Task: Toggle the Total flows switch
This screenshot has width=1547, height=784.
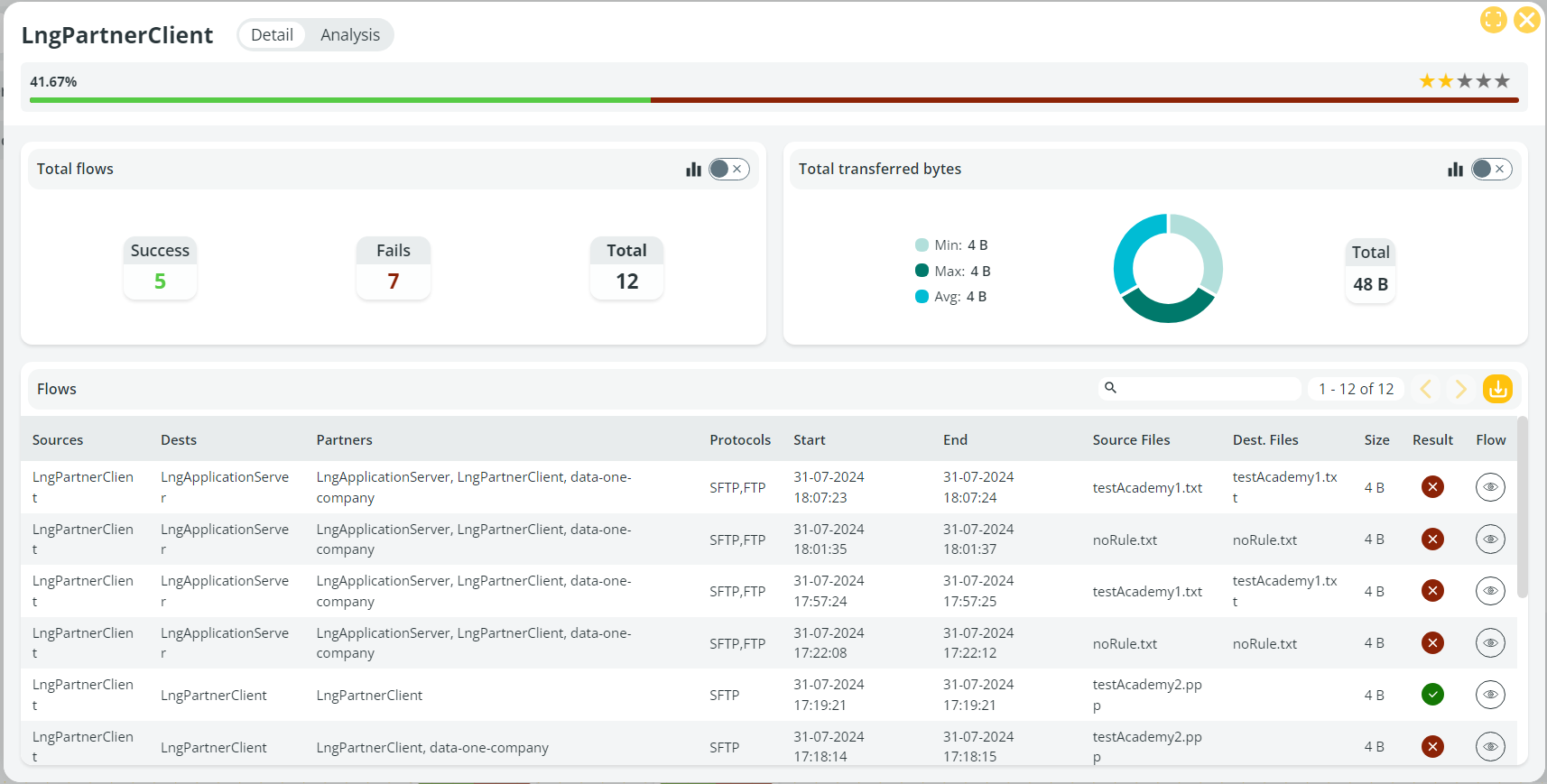Action: tap(728, 170)
